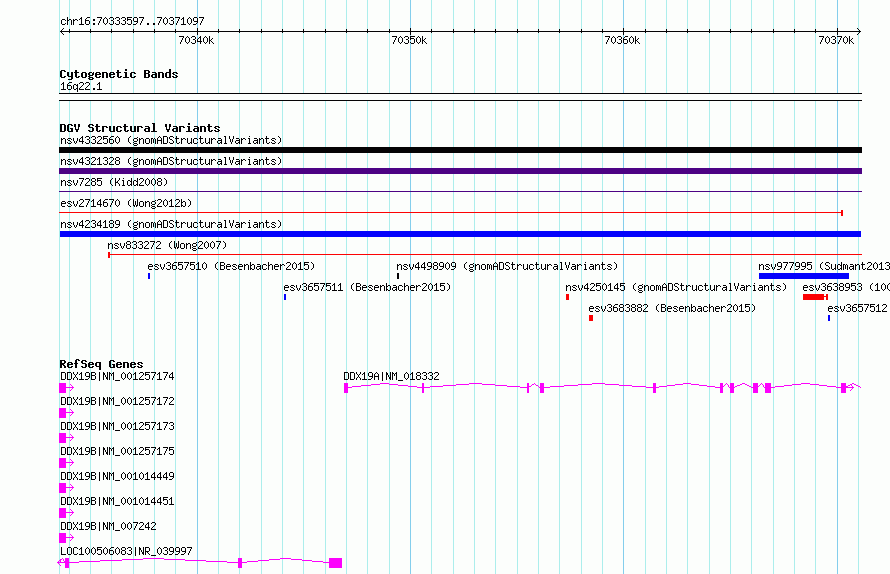Image resolution: width=890 pixels, height=574 pixels.
Task: Click the DDX19B|NM_001257173 label
Action: [117, 426]
